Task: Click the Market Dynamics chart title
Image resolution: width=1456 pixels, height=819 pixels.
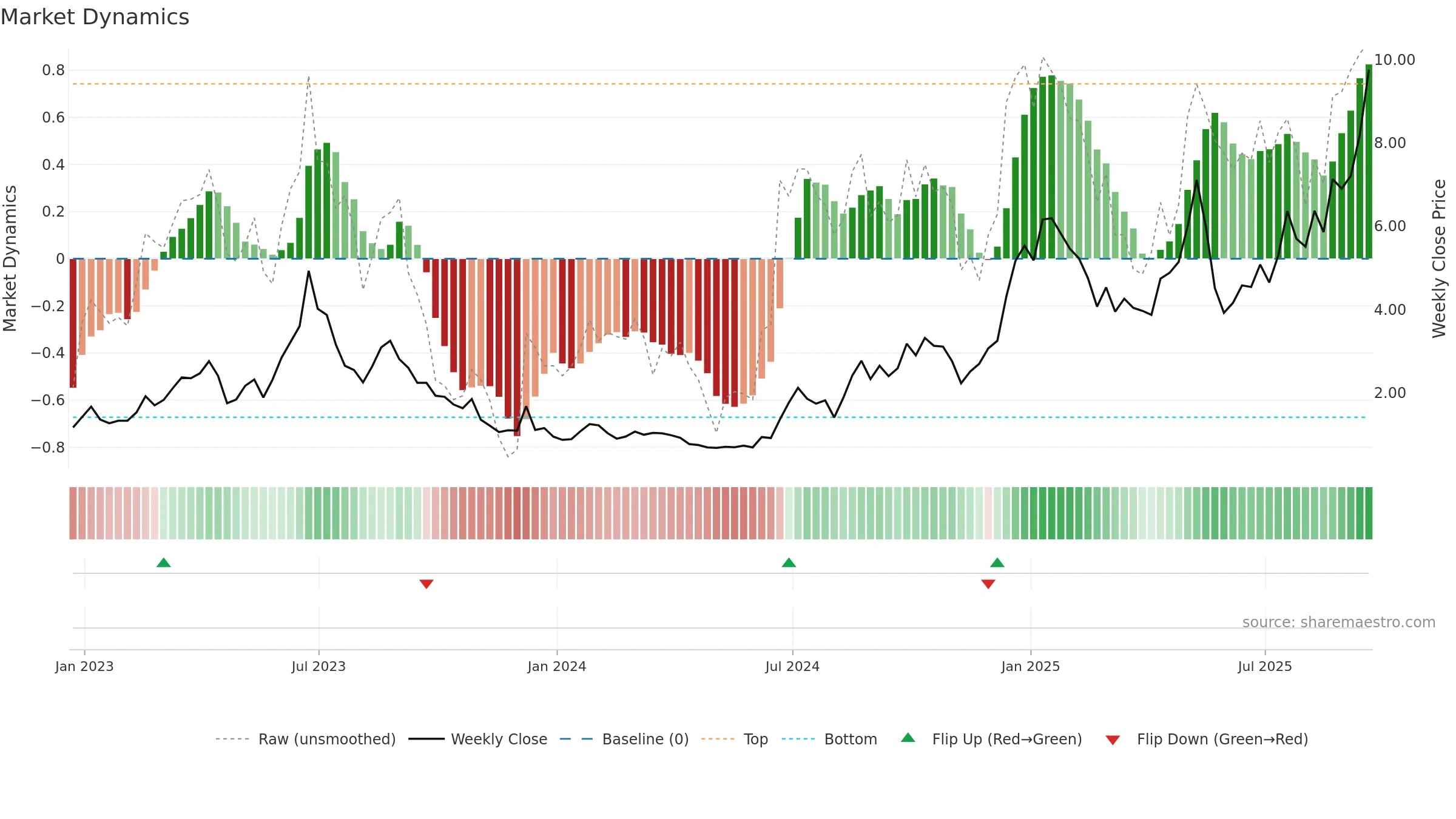Action: coord(95,17)
